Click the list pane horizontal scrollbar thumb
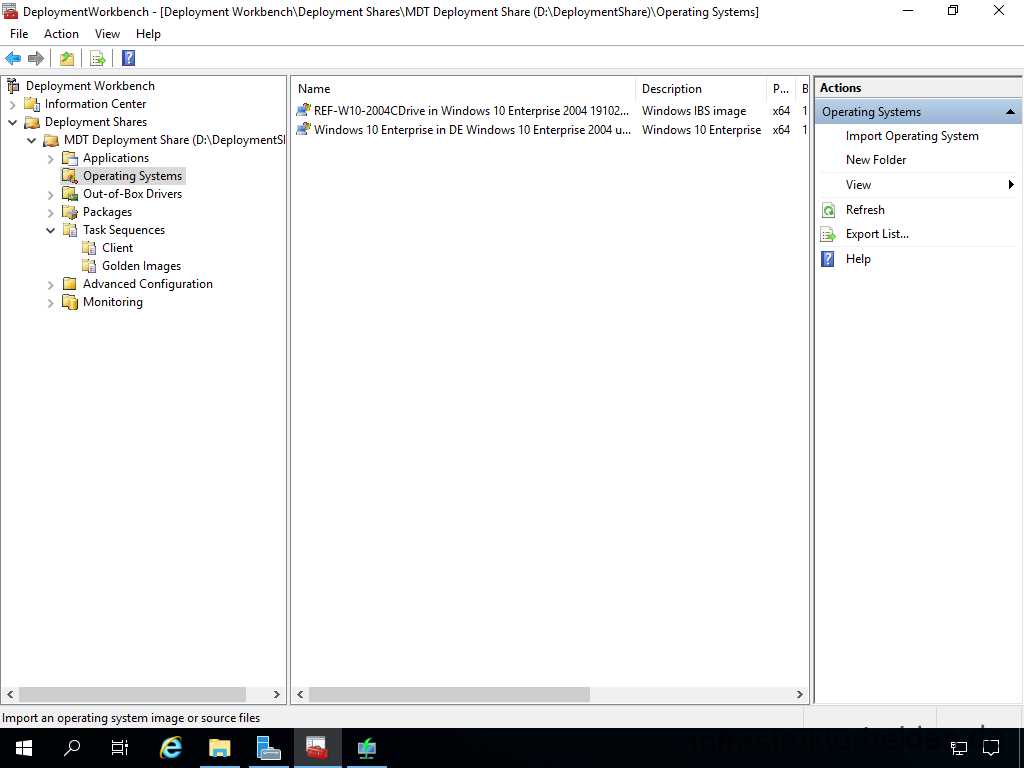The height and width of the screenshot is (768, 1024). coord(449,694)
